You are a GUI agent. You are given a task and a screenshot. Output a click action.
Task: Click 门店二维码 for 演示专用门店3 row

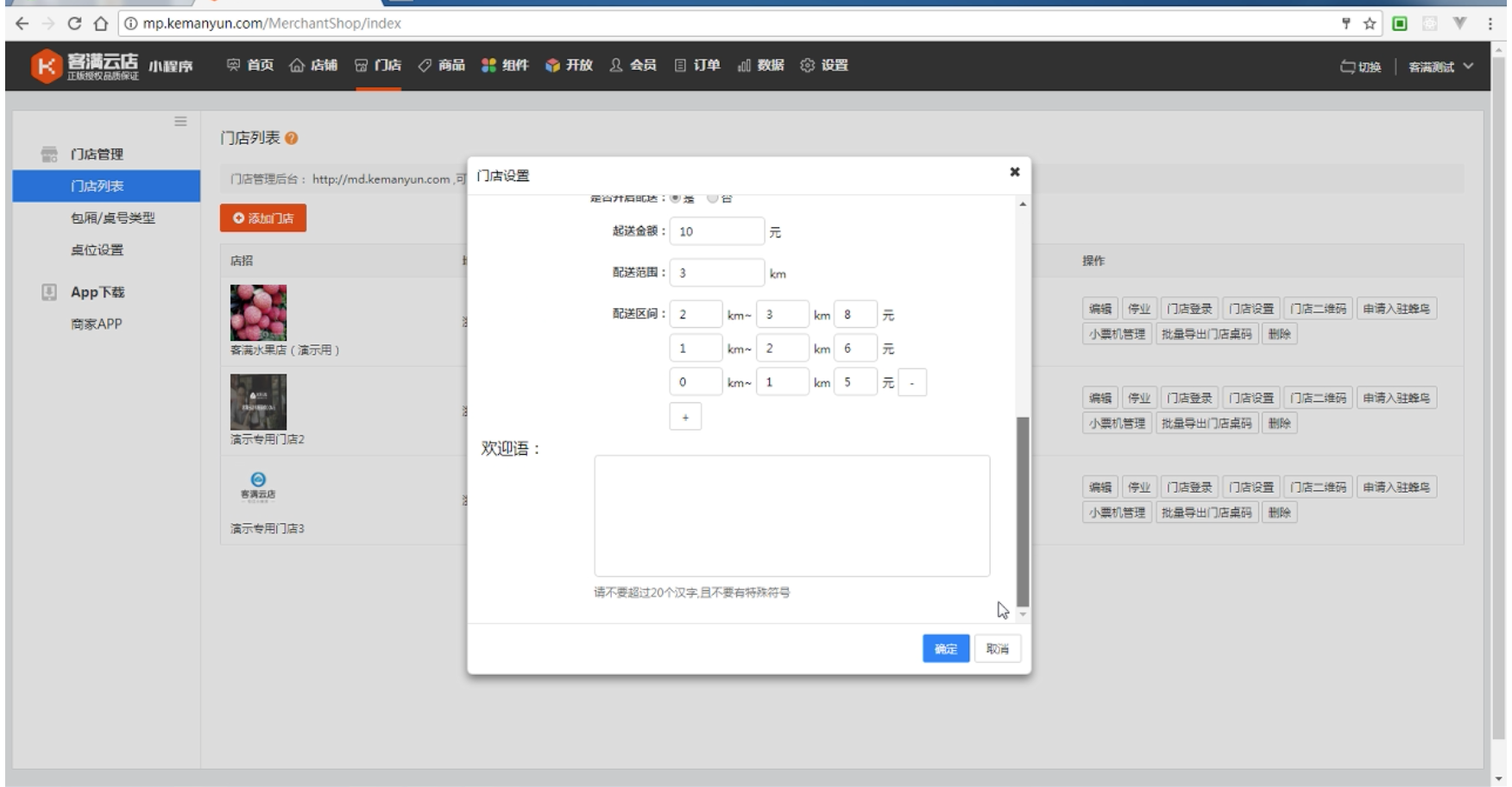pos(1318,488)
